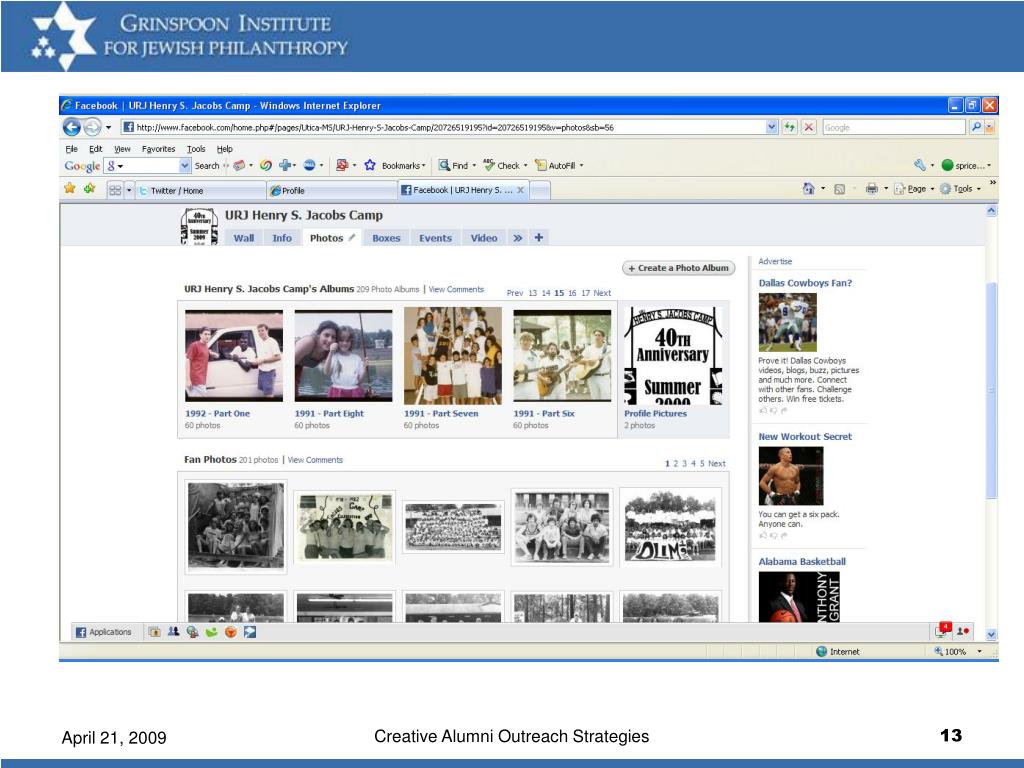The width and height of the screenshot is (1024, 768).
Task: Open the recent pages dropdown arrow
Action: tap(108, 127)
